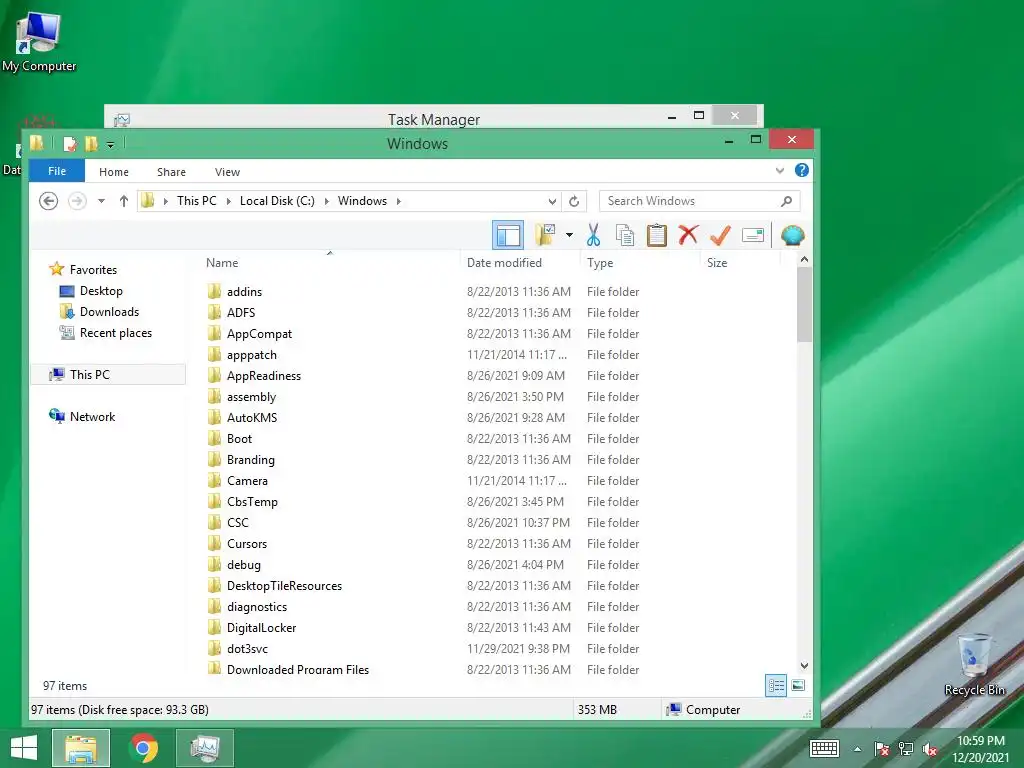Expand the ribbon with the chevron

tap(780, 170)
